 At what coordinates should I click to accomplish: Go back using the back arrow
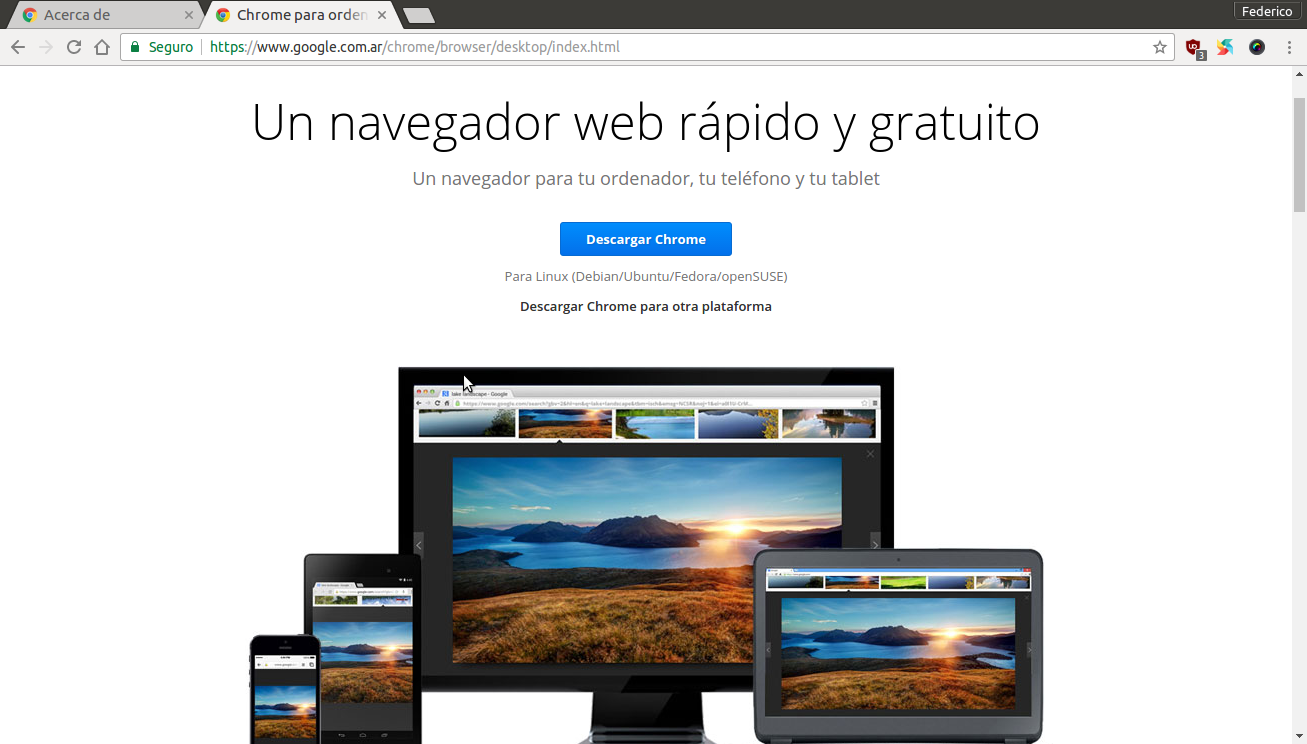coord(17,47)
